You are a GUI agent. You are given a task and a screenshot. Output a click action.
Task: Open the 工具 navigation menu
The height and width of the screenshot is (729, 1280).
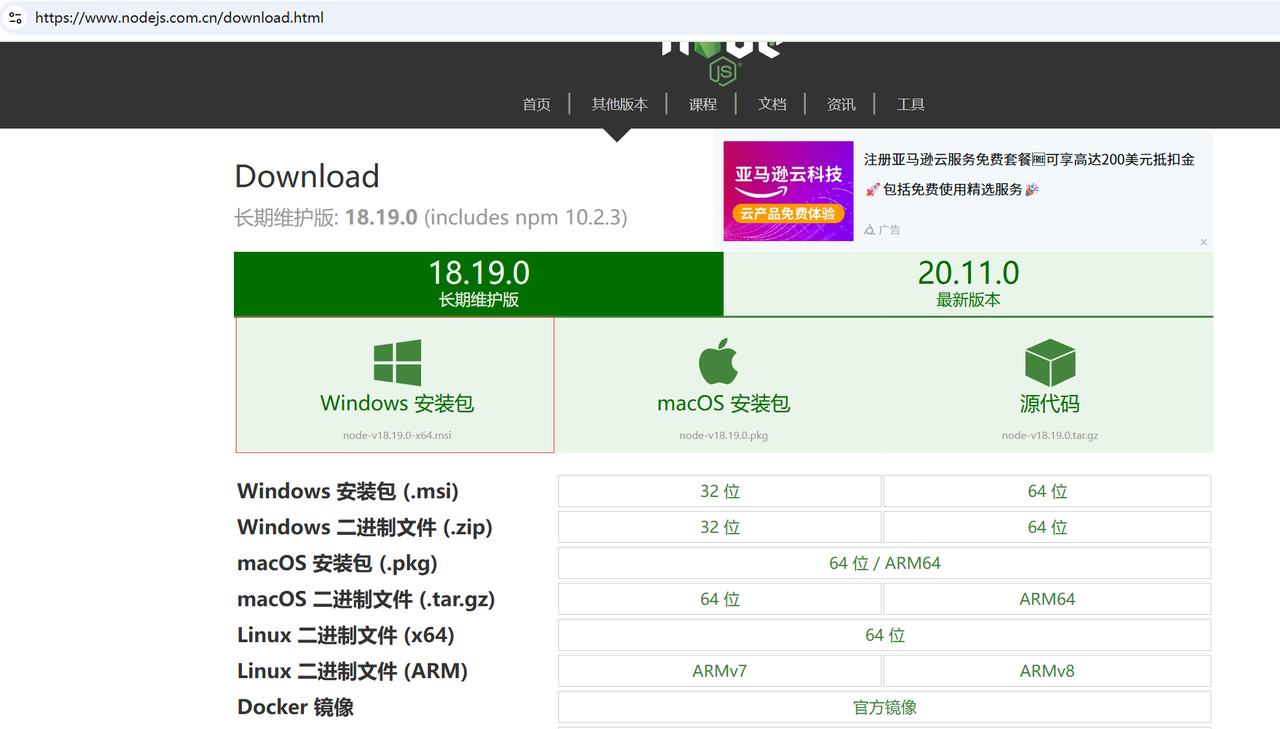911,104
